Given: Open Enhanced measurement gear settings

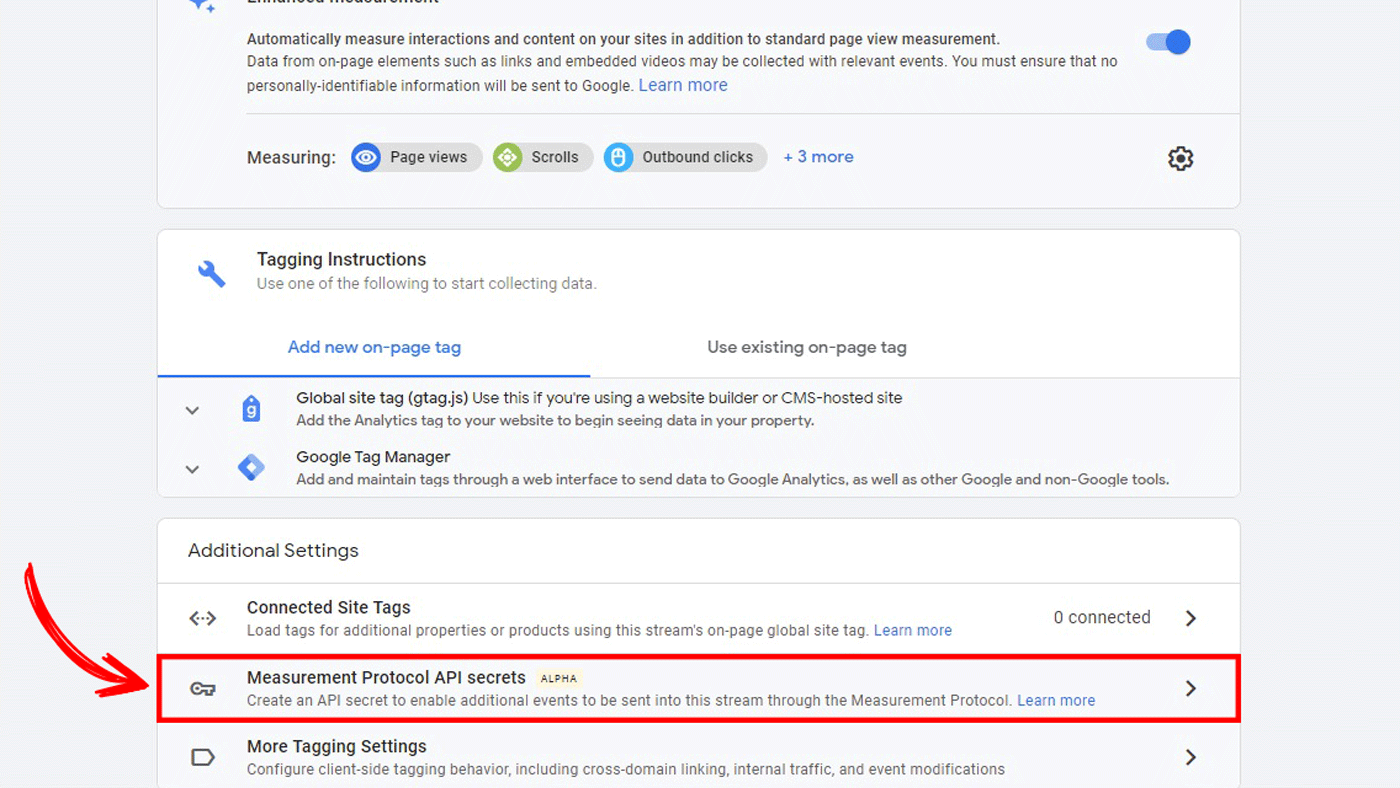Looking at the screenshot, I should tap(1181, 158).
